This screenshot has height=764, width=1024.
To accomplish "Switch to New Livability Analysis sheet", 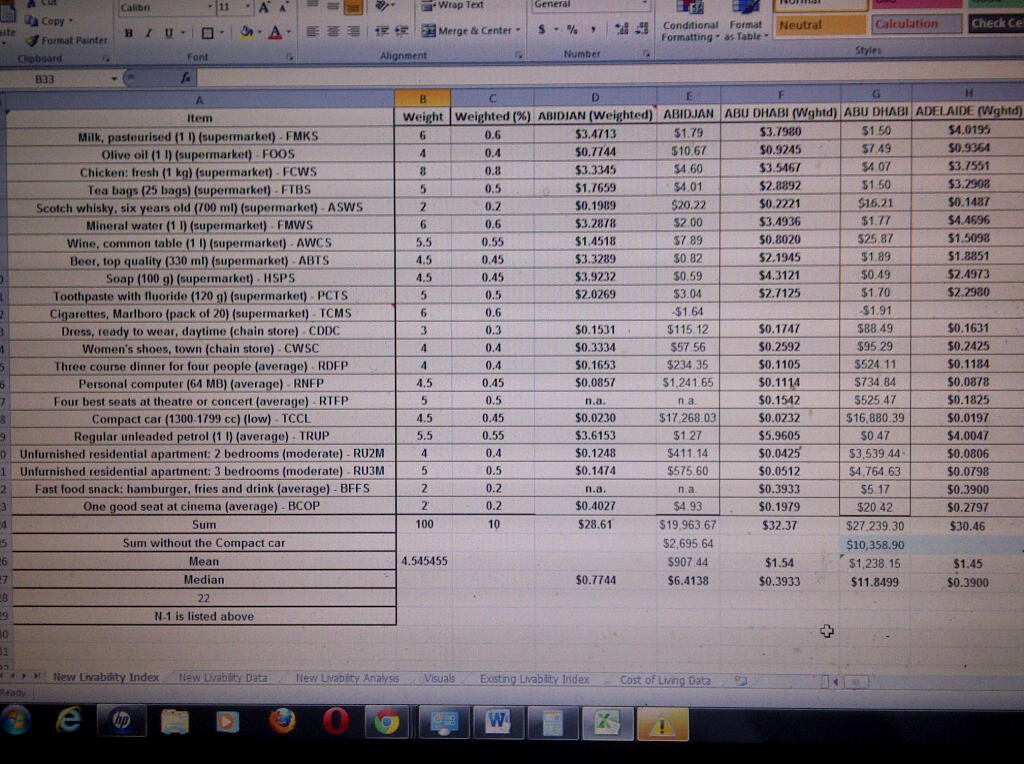I will (x=347, y=678).
